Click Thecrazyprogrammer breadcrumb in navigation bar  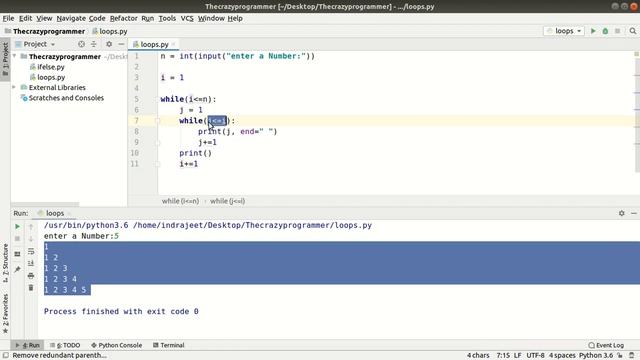[x=45, y=31]
